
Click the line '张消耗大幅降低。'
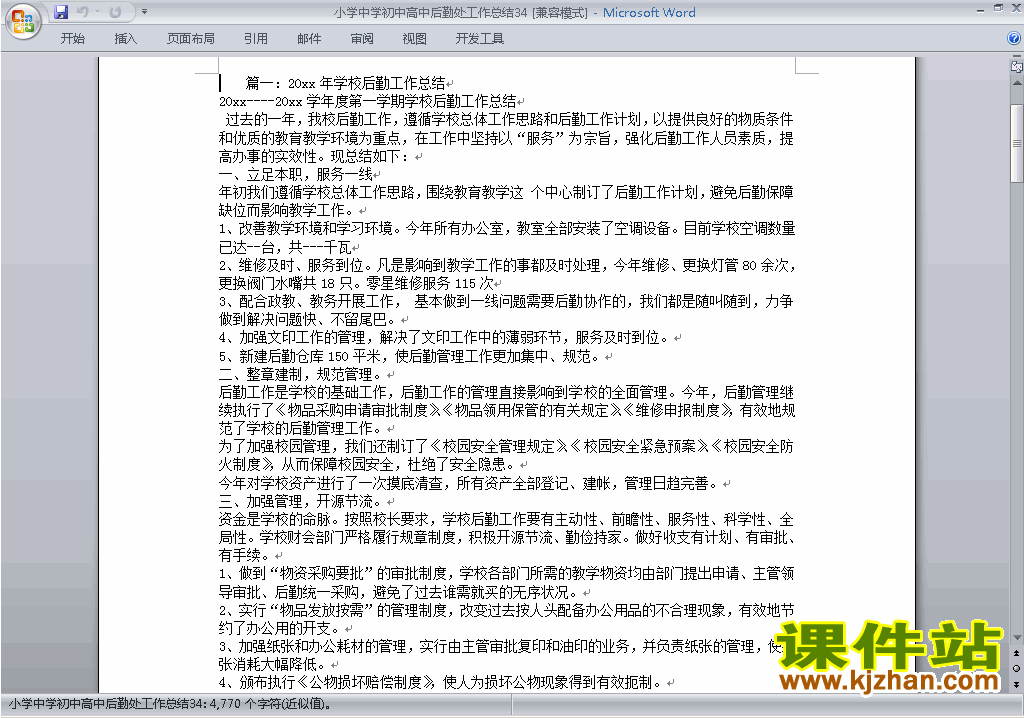(x=274, y=664)
